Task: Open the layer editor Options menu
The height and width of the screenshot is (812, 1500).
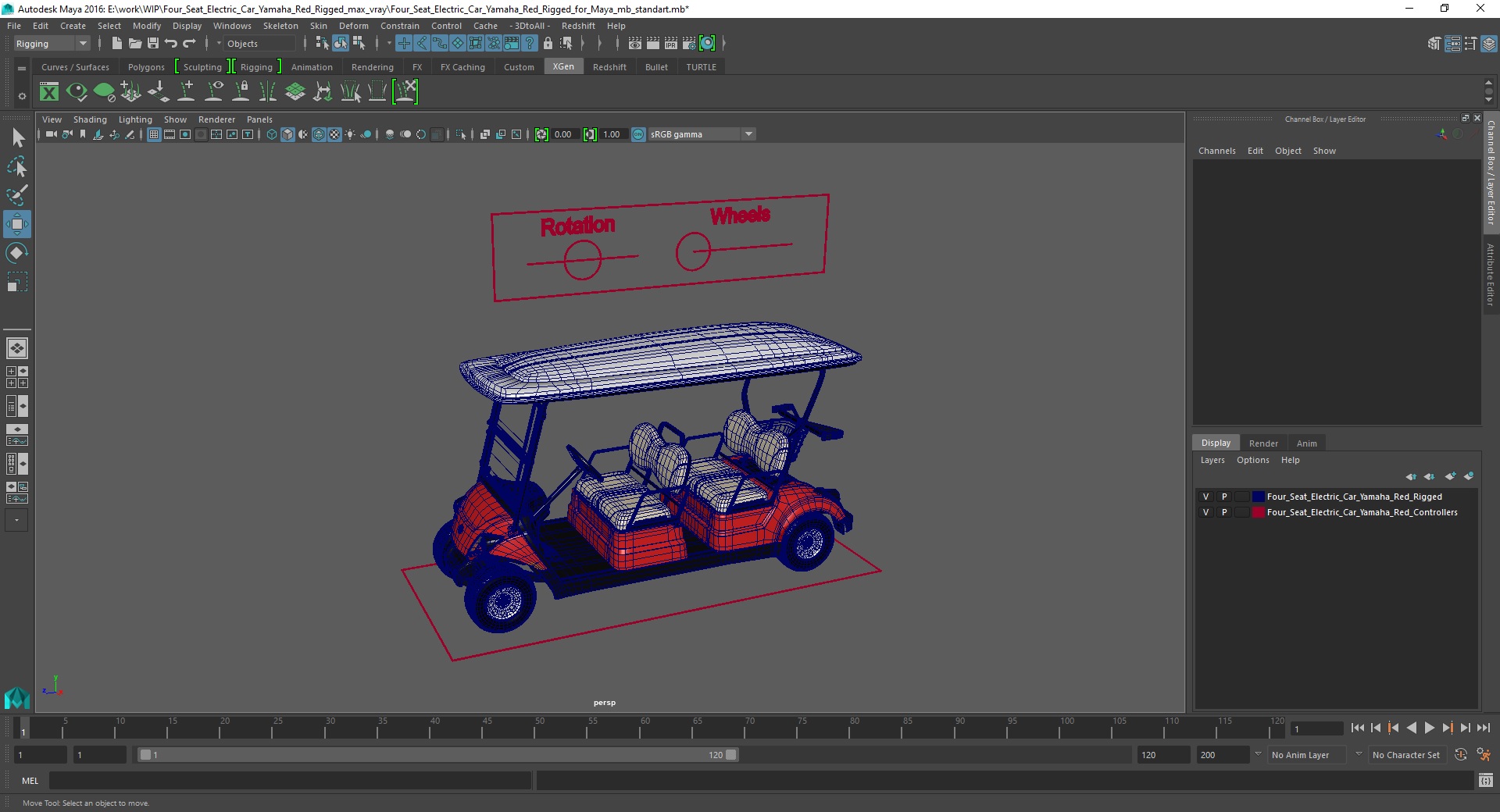Action: (x=1252, y=460)
